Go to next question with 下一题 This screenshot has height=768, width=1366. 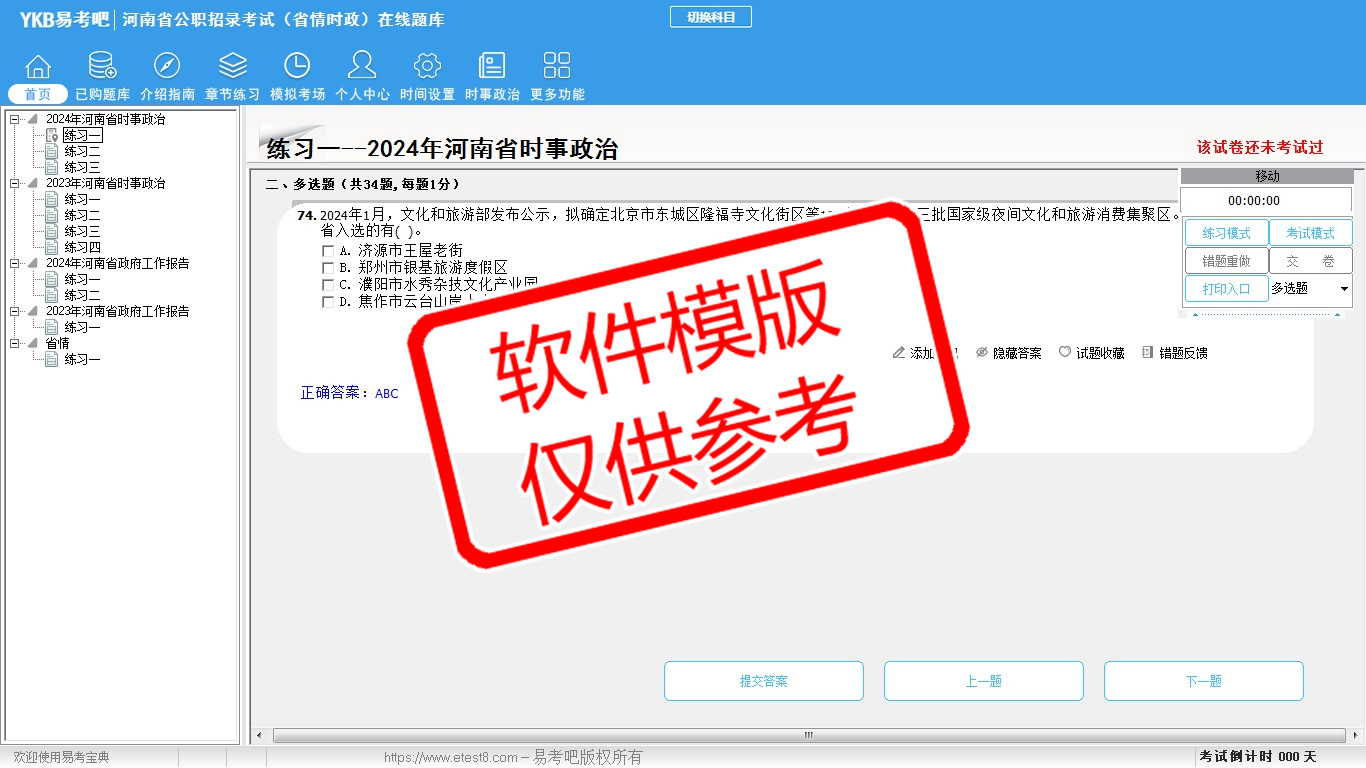(x=1203, y=681)
